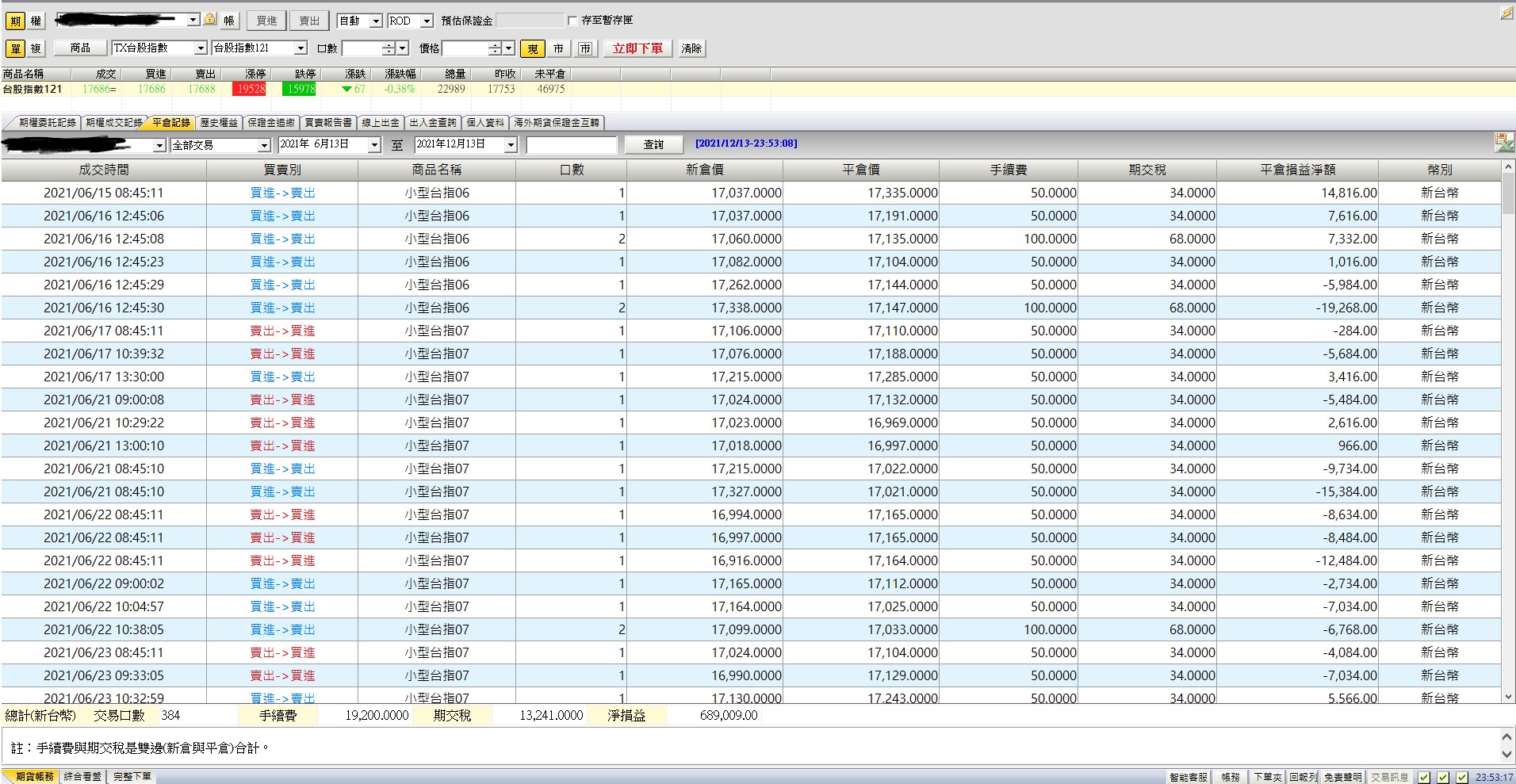Click the 價格 price input field
1516x784 pixels.
465,48
